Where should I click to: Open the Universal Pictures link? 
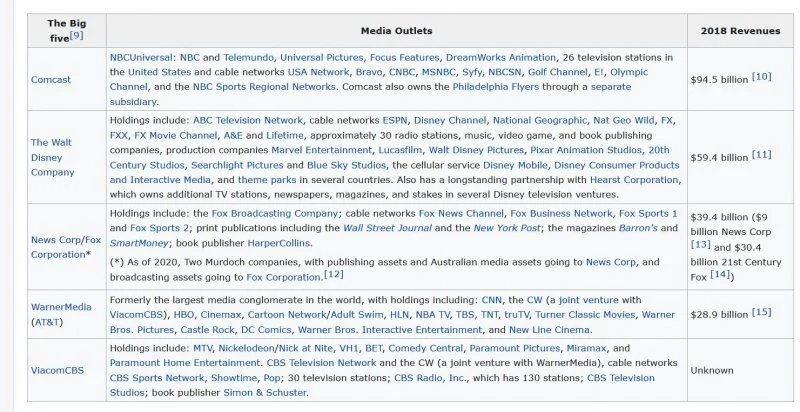(x=321, y=58)
